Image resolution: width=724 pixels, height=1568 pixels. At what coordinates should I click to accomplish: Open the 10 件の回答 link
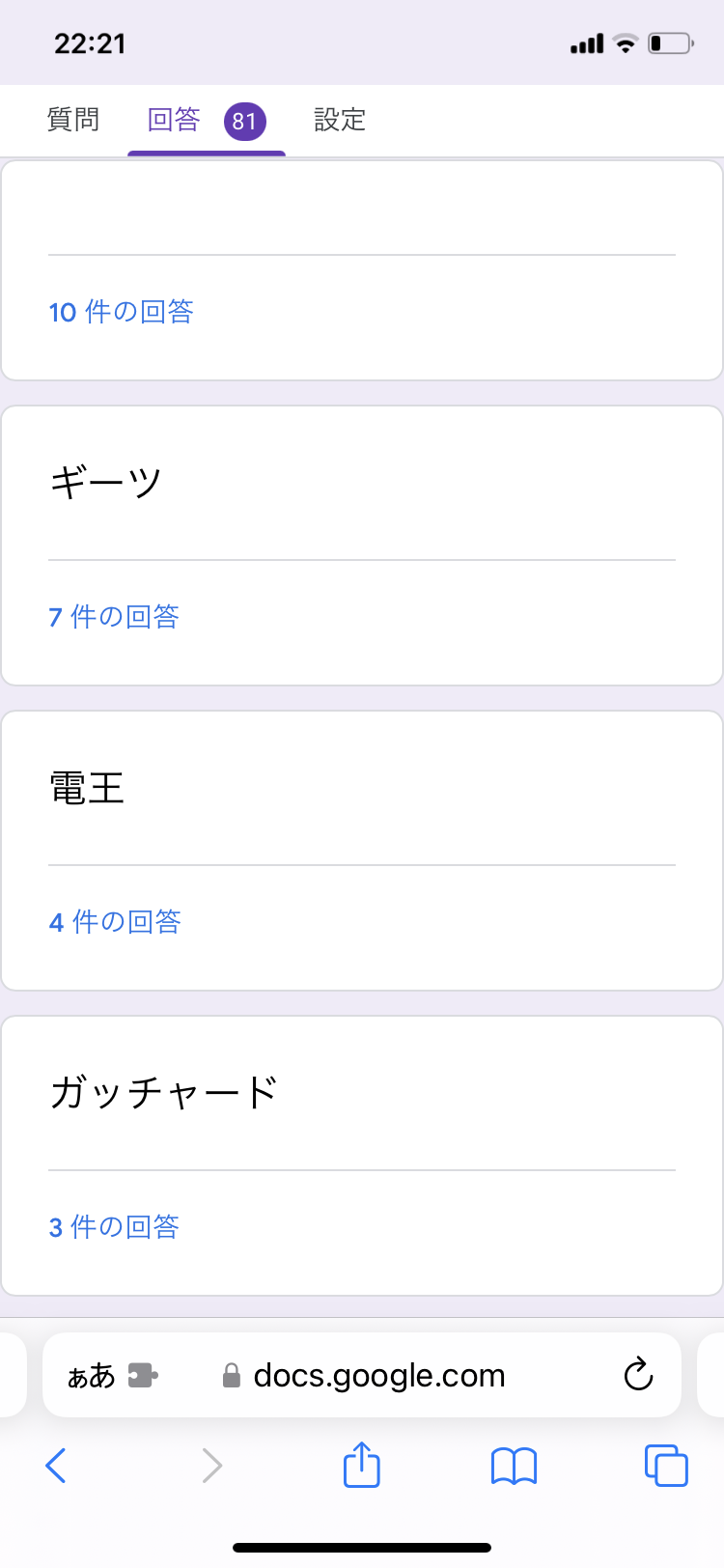(x=122, y=312)
